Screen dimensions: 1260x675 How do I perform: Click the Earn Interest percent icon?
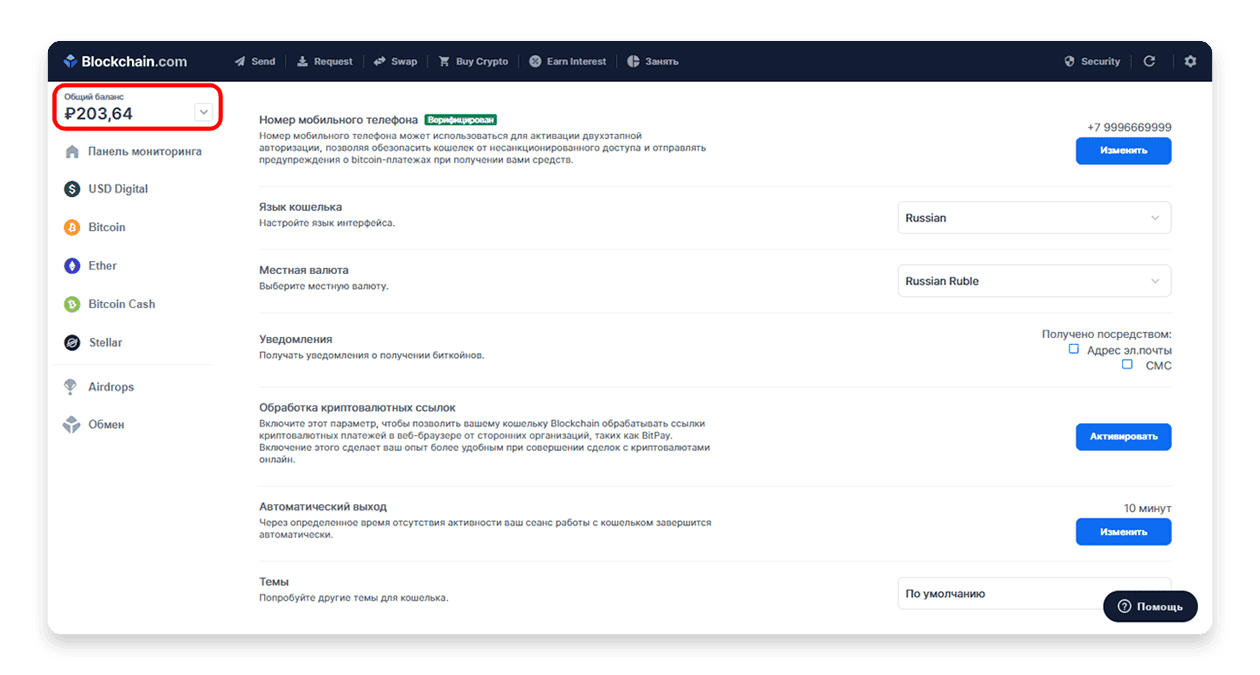(535, 61)
